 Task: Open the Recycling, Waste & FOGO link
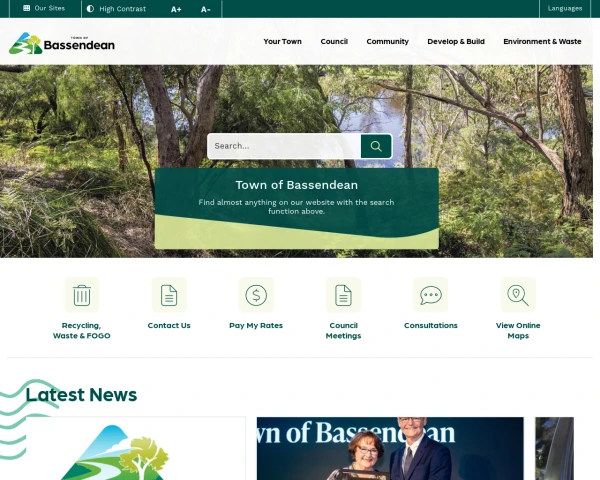point(82,330)
